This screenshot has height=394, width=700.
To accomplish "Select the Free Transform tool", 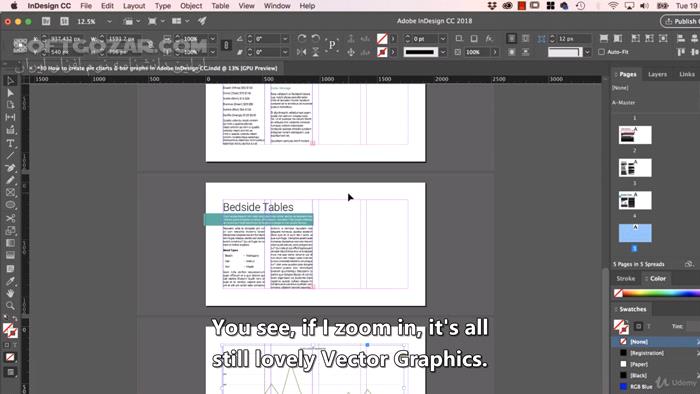I will [10, 231].
